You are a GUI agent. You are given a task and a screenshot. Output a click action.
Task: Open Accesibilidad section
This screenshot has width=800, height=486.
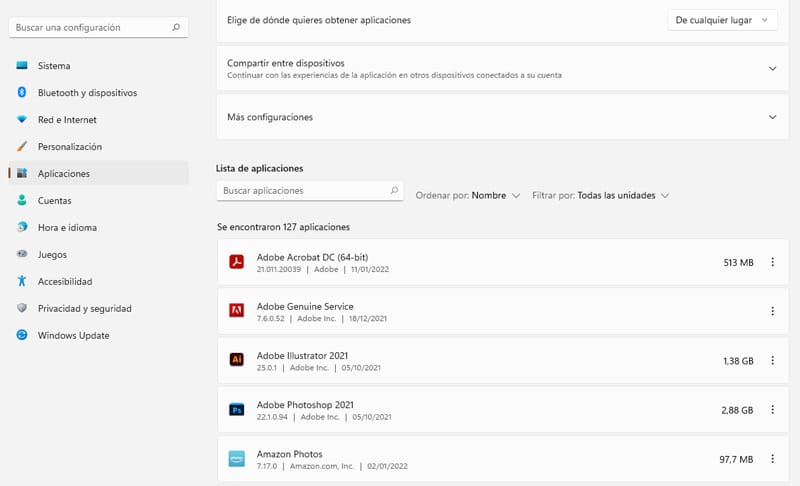click(98, 282)
